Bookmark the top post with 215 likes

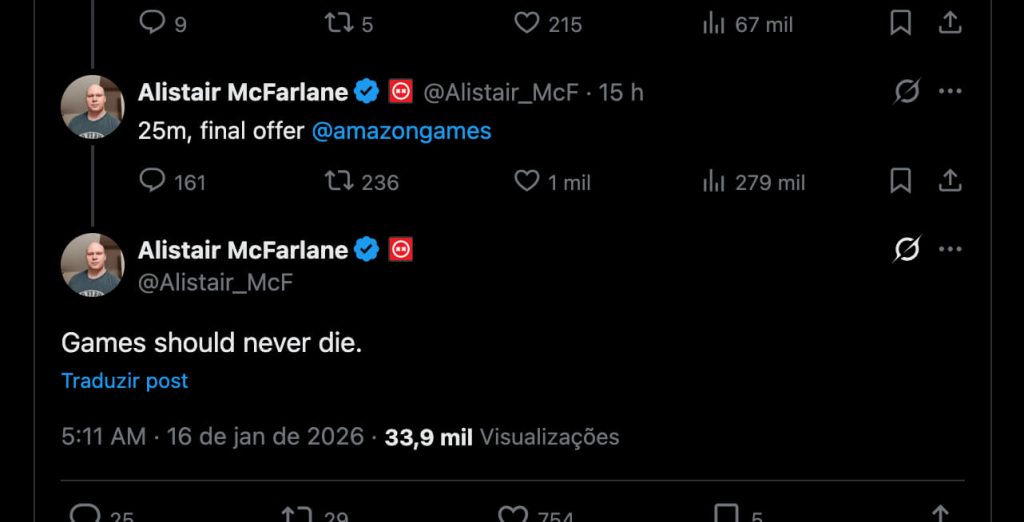(900, 23)
